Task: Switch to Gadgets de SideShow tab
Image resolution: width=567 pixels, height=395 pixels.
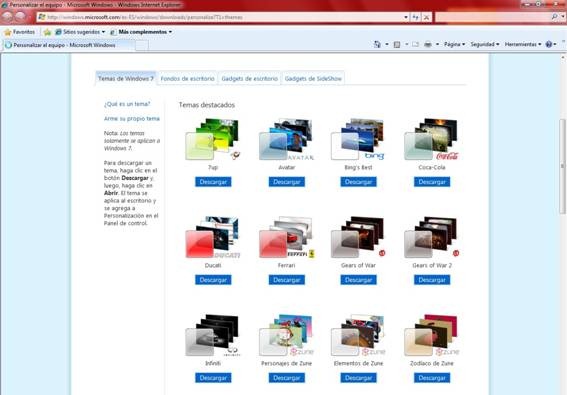Action: tap(313, 78)
